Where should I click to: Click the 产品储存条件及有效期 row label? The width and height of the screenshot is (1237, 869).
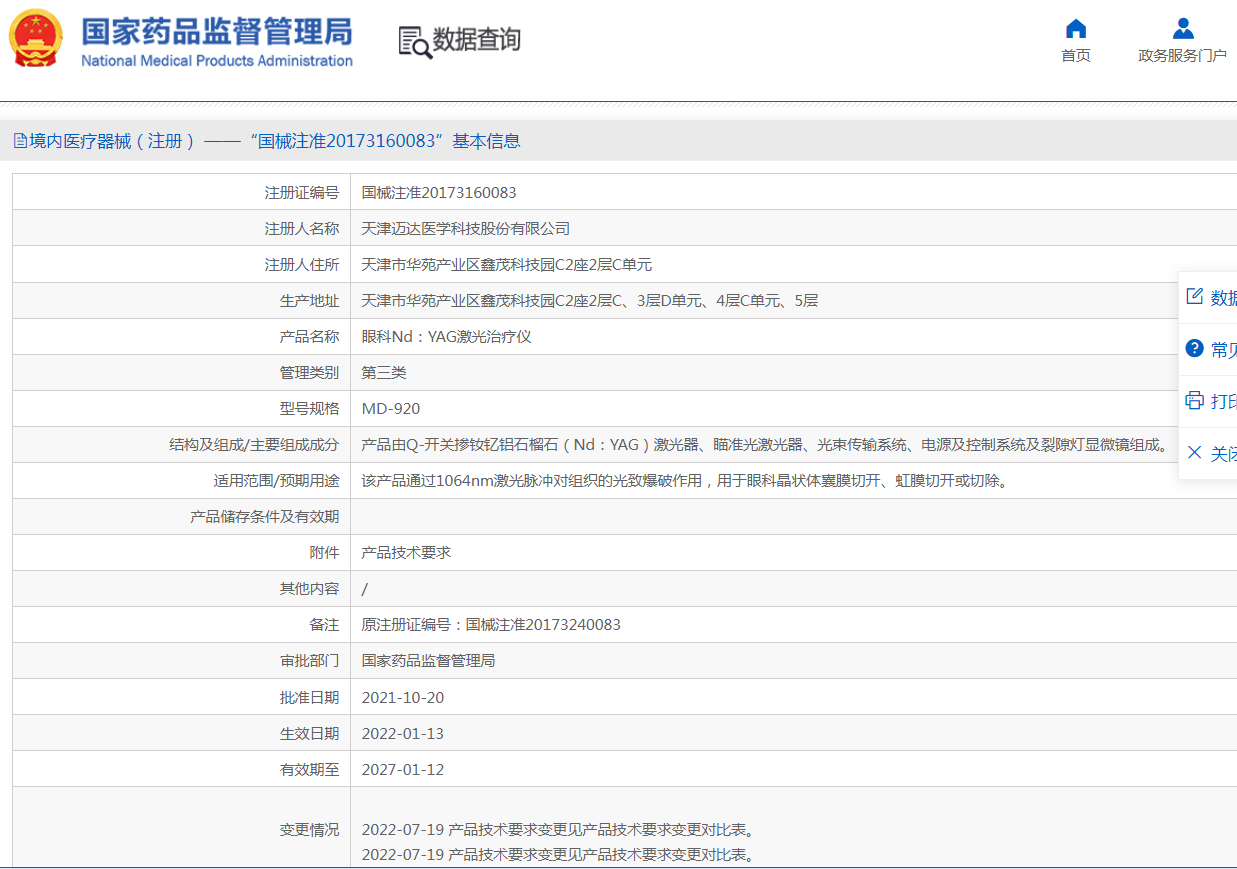coord(264,517)
